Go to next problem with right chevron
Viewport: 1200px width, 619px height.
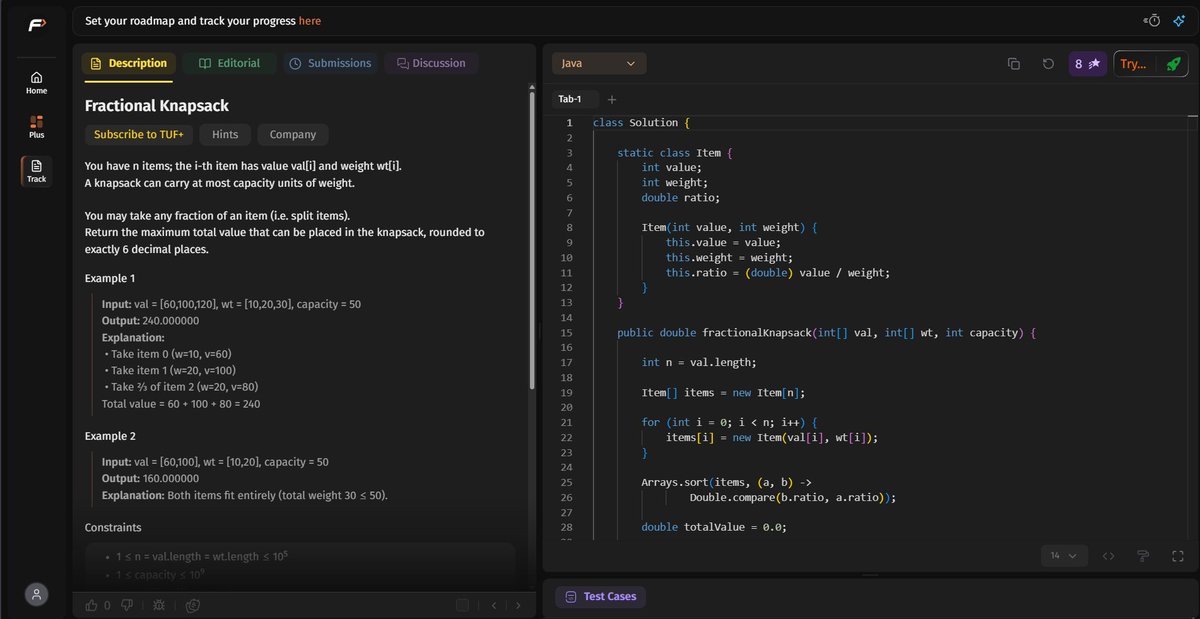pyautogui.click(x=518, y=605)
